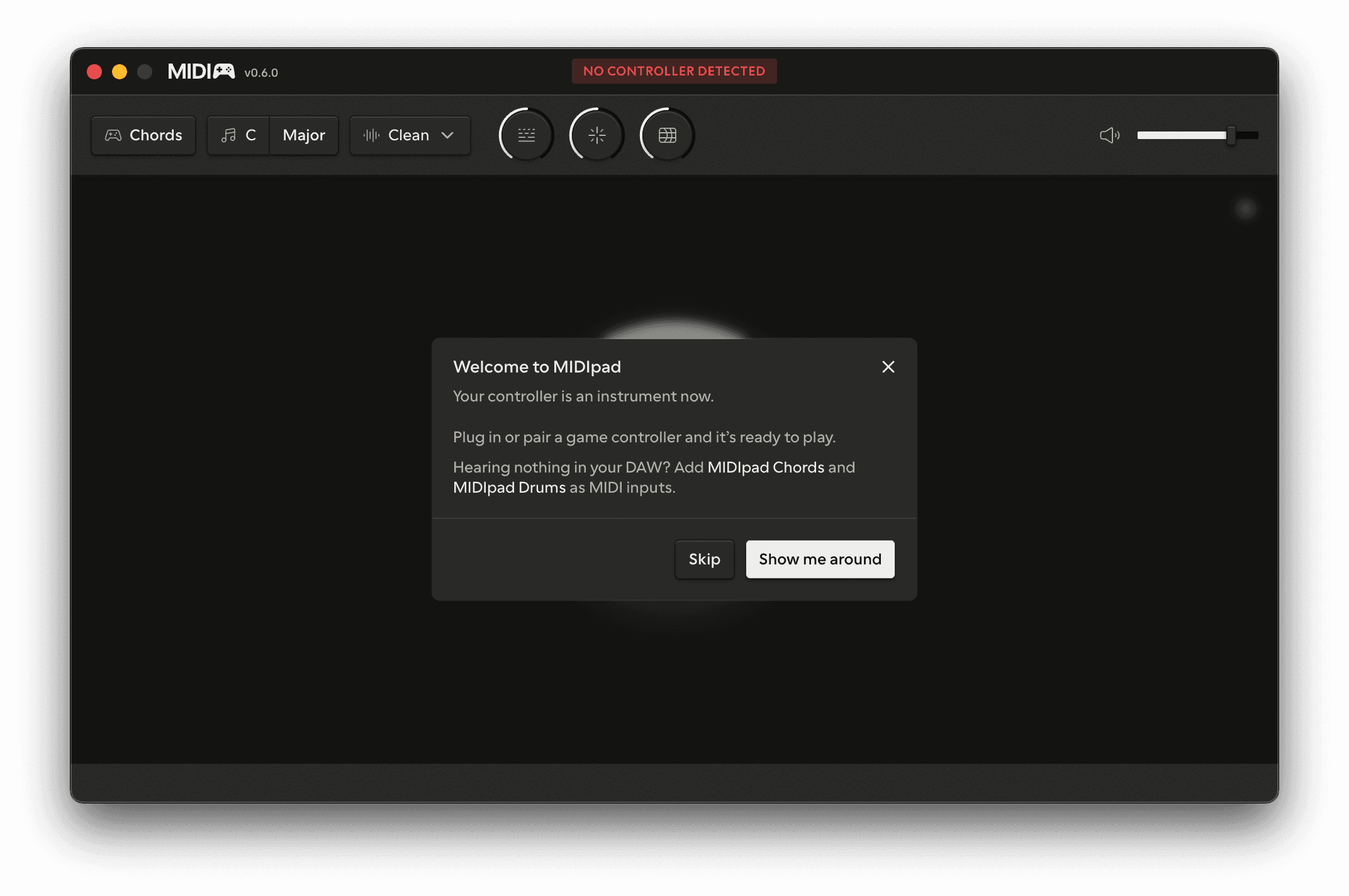Mute audio with the speaker icon

click(1109, 135)
